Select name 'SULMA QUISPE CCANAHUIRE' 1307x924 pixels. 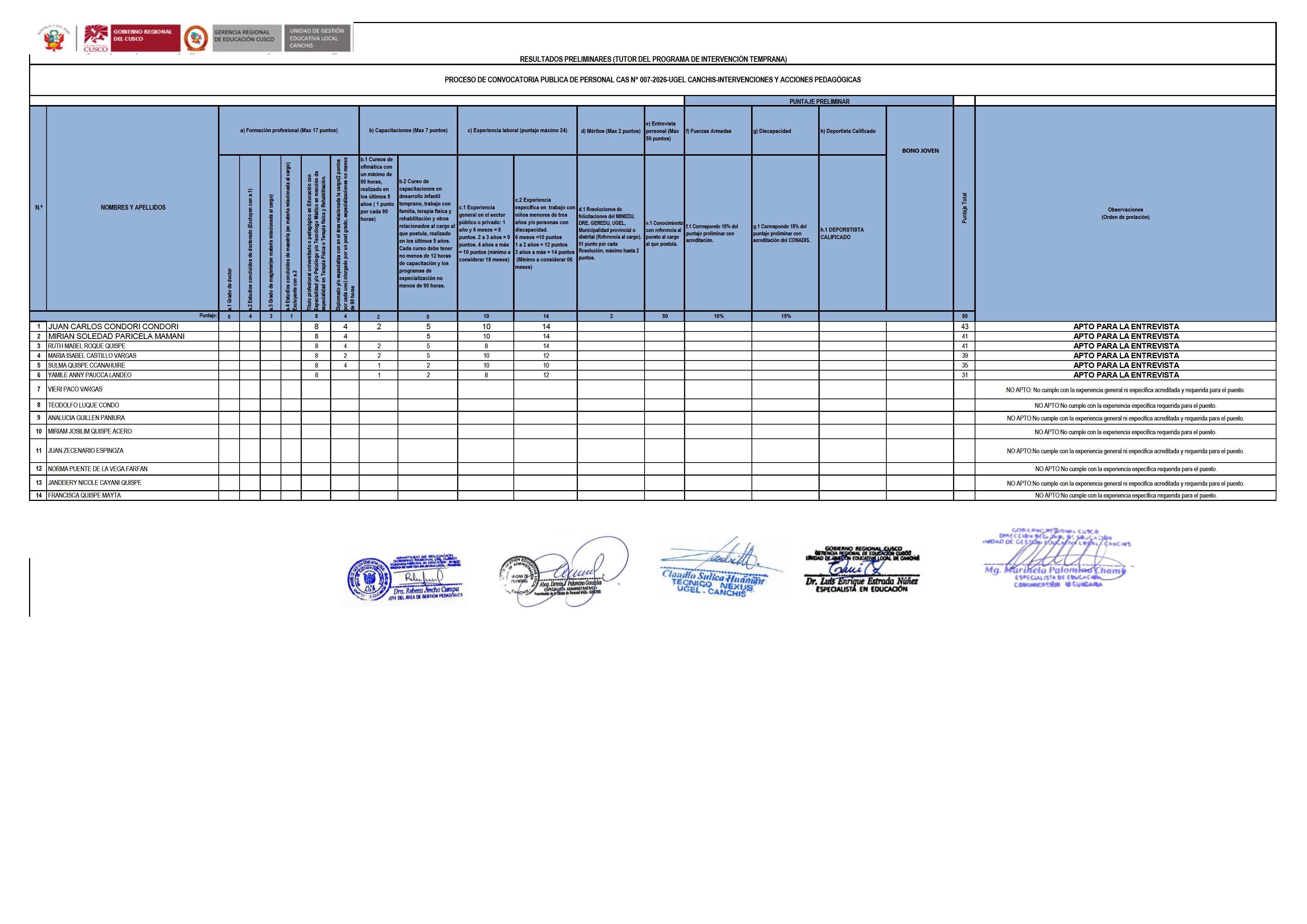coord(86,365)
